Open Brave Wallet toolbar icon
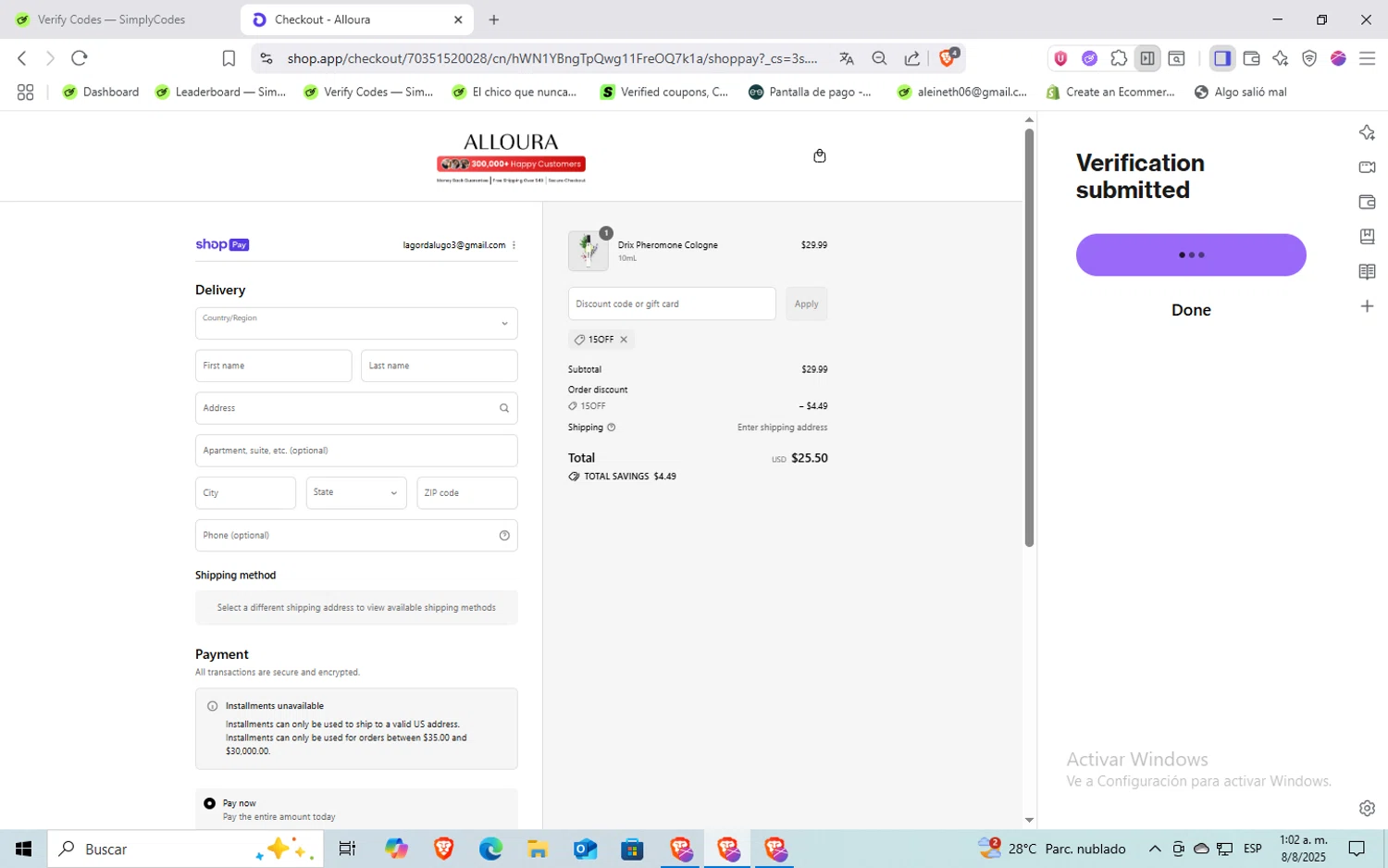 1251,58
